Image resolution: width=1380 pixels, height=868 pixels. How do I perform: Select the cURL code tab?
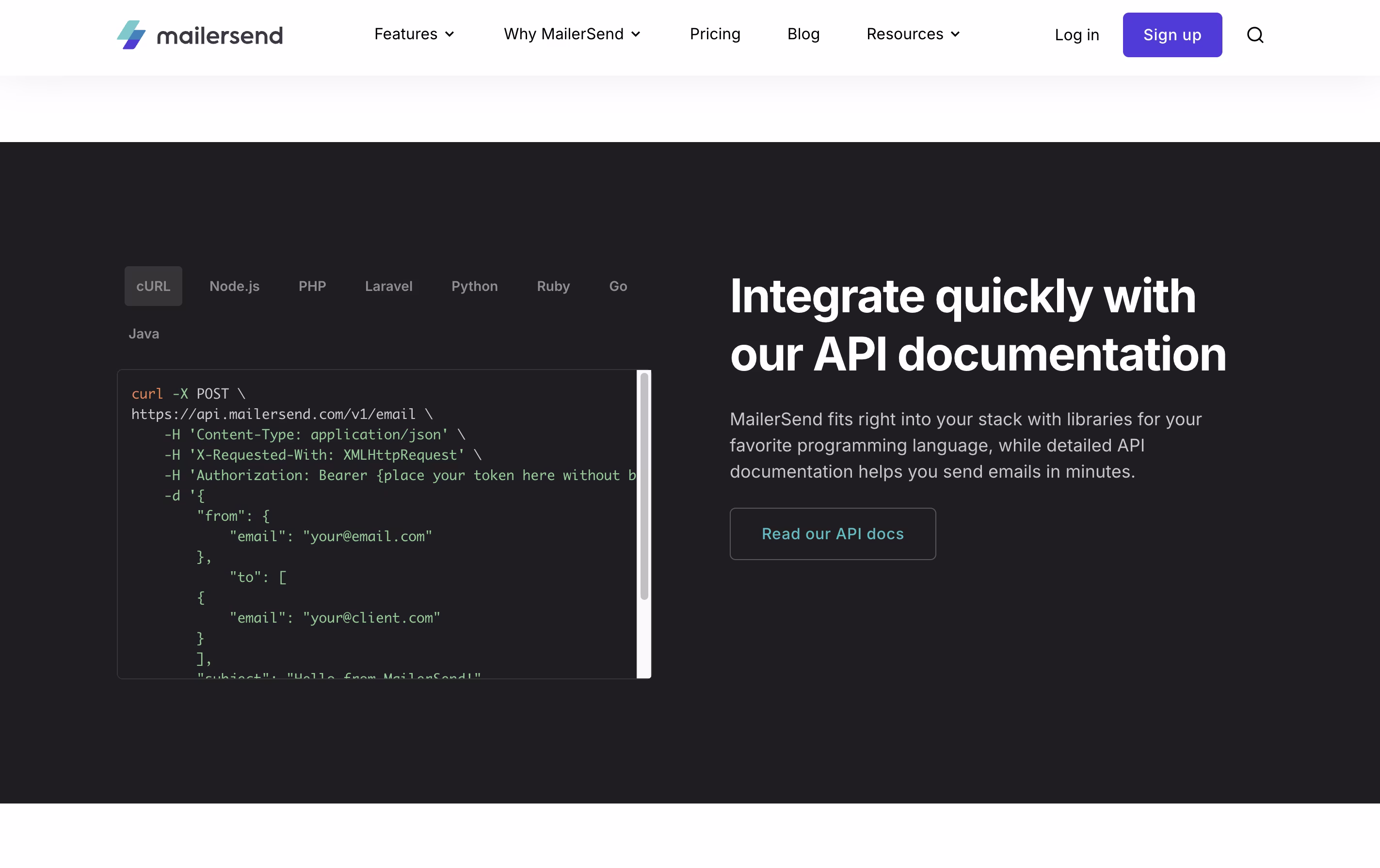coord(153,286)
